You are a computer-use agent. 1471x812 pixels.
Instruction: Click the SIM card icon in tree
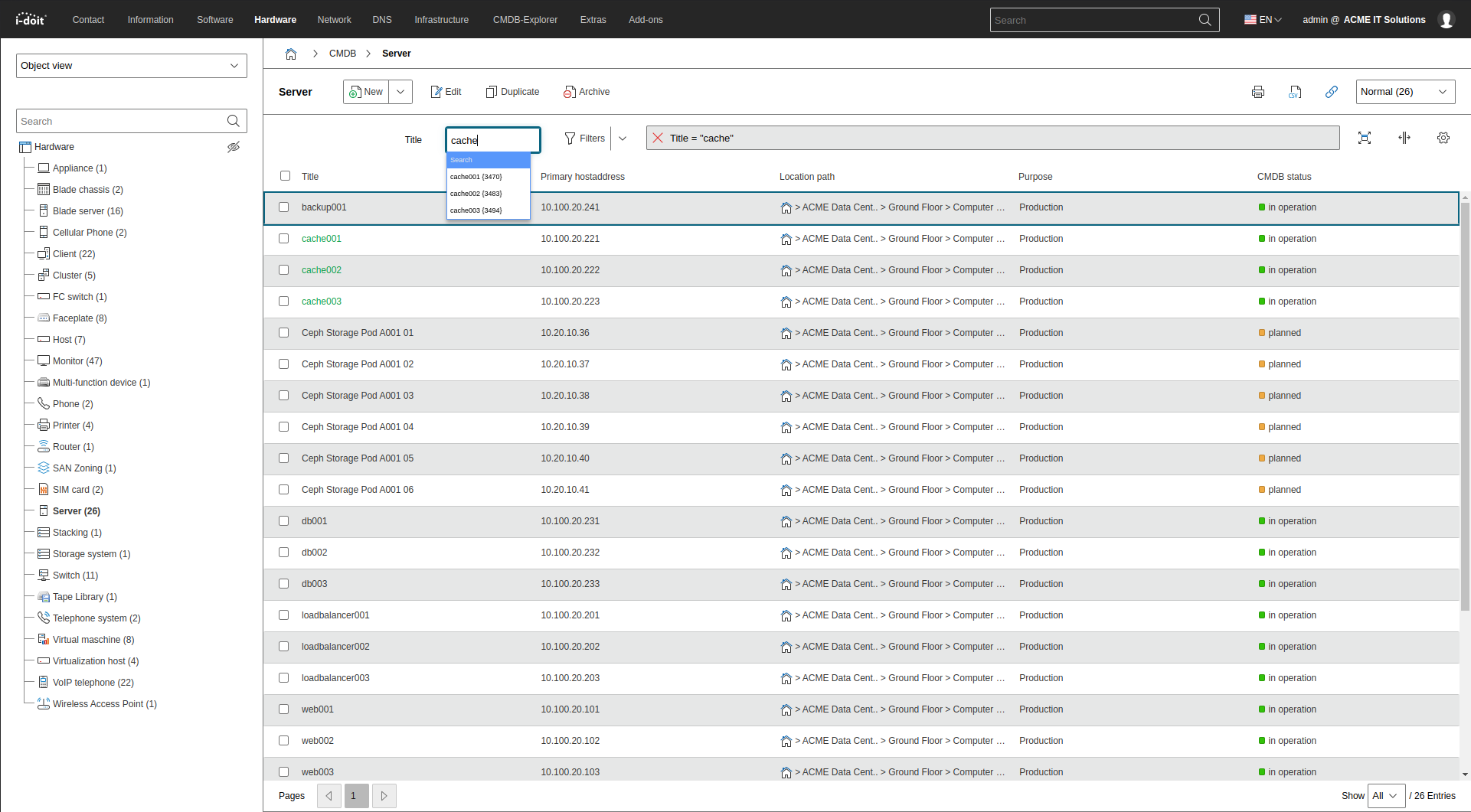point(44,489)
